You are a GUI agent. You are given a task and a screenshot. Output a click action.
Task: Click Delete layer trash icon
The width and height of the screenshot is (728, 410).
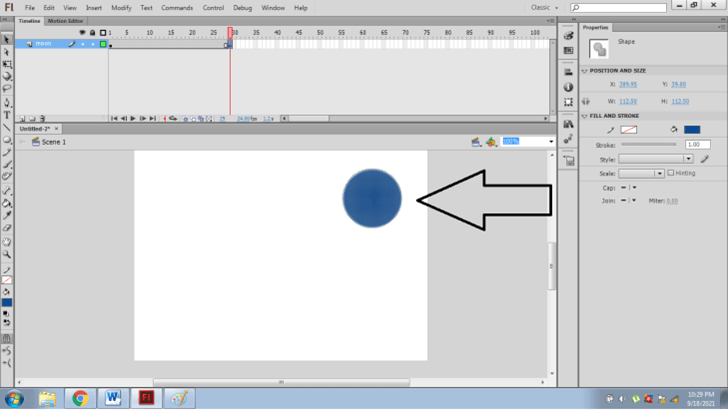[x=42, y=119]
